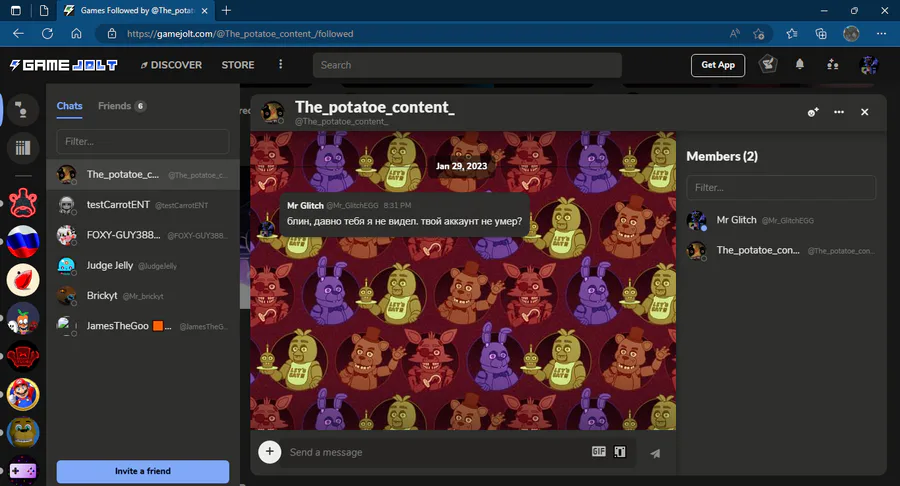
Task: Toggle the chat sidebar icon
Action: [22, 110]
